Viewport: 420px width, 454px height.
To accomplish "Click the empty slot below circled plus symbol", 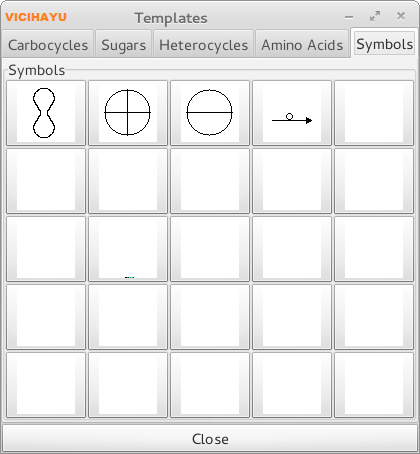I will pyautogui.click(x=128, y=181).
